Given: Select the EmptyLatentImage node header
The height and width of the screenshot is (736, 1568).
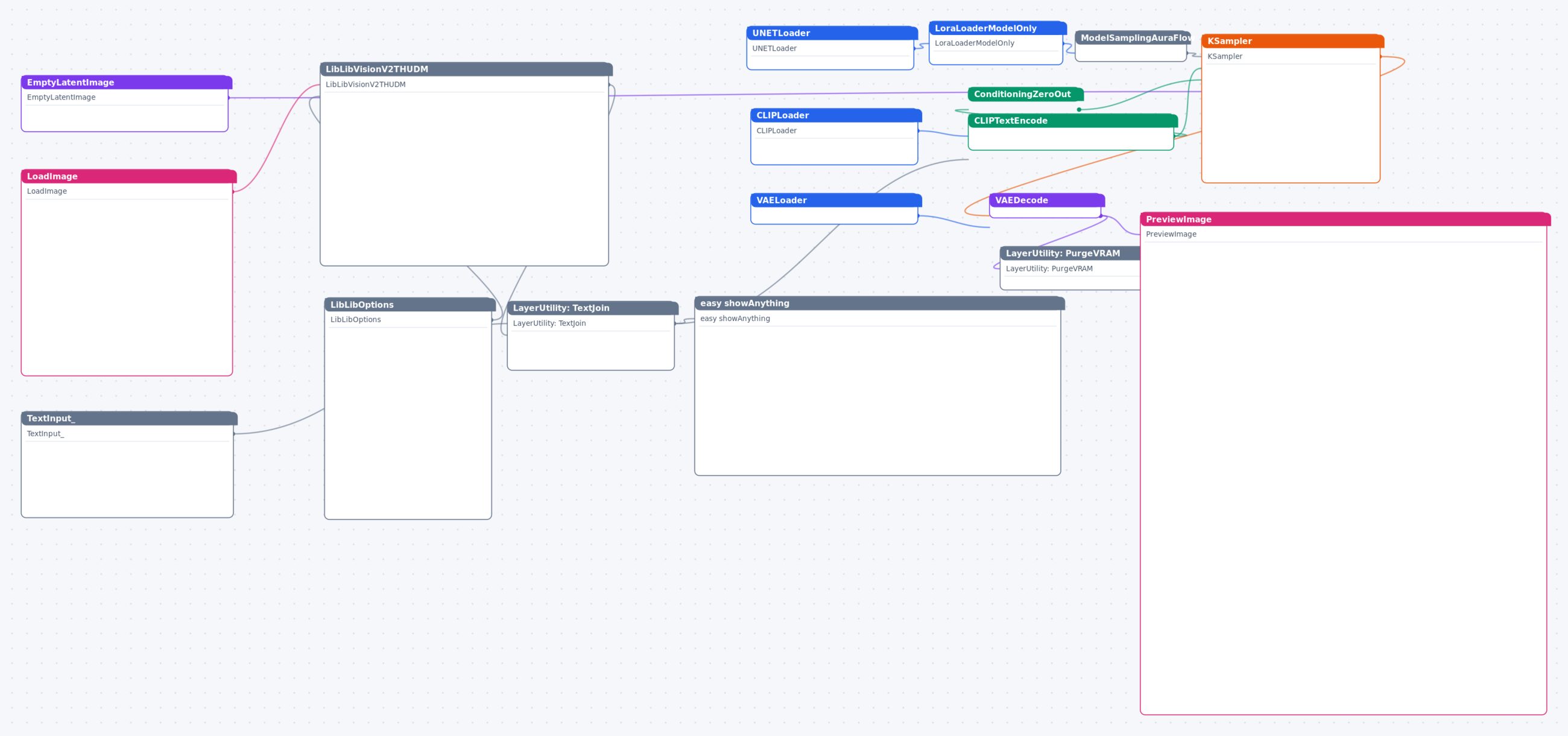Looking at the screenshot, I should (x=127, y=82).
